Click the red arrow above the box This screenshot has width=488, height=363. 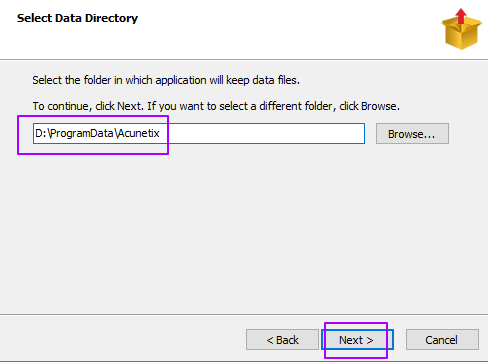tap(461, 16)
